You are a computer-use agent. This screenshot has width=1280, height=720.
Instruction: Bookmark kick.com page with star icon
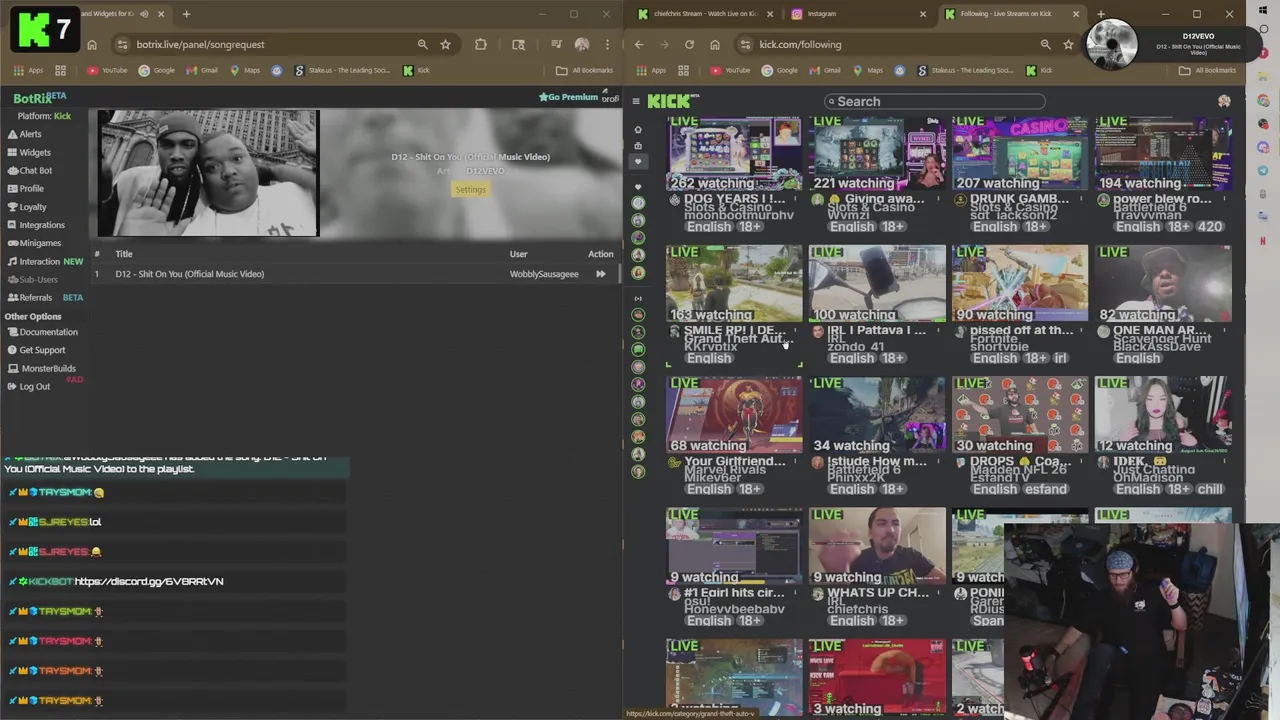pos(1068,44)
